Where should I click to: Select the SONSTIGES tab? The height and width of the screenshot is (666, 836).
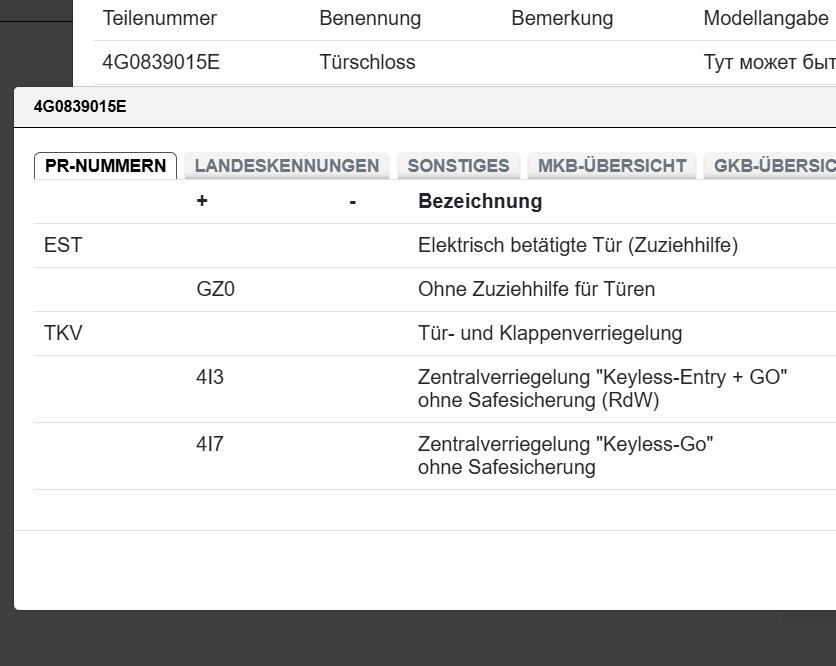pos(458,166)
